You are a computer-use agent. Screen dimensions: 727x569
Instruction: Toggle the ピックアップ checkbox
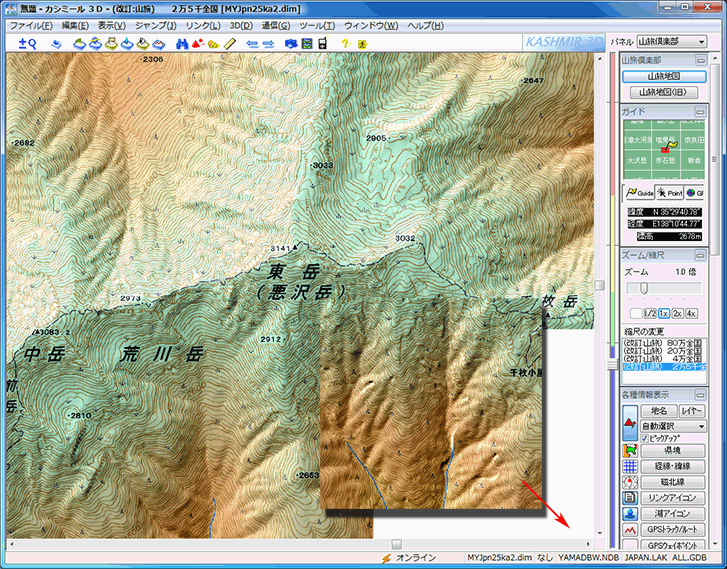click(645, 438)
